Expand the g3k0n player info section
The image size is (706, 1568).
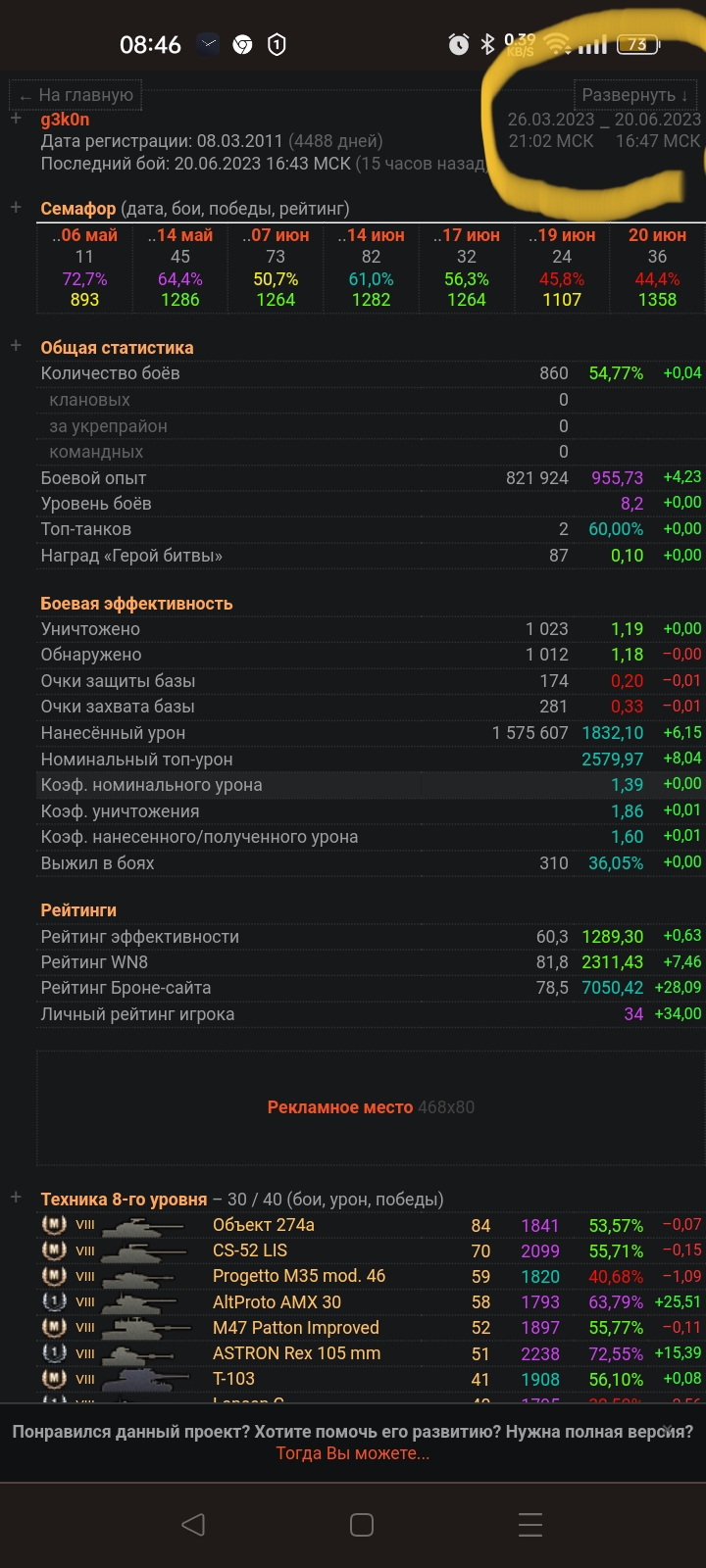tap(16, 119)
